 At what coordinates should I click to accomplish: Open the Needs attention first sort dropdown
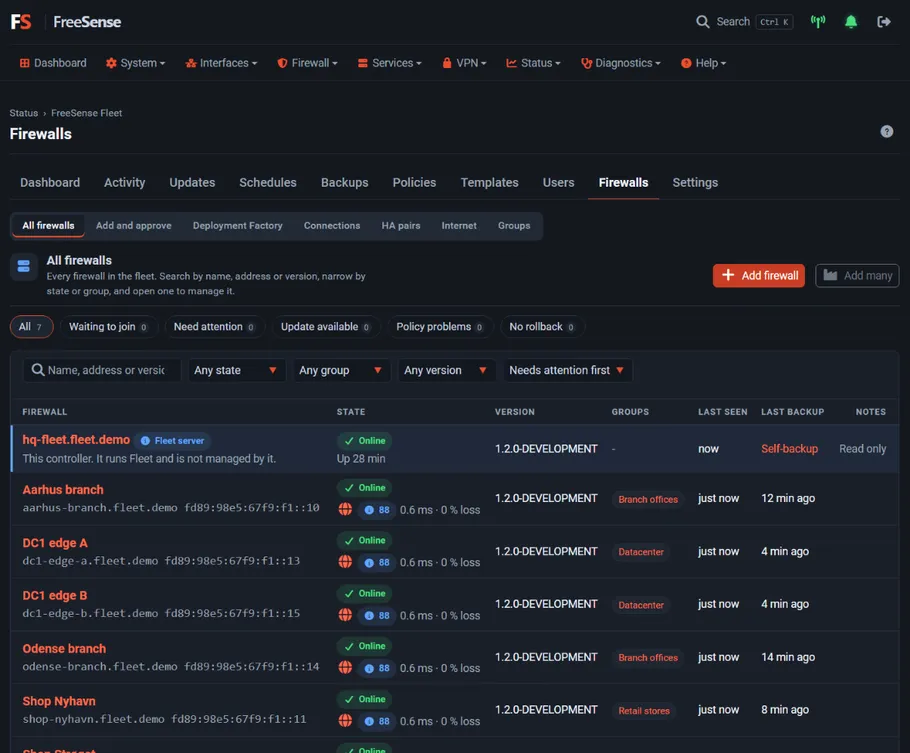tap(567, 370)
